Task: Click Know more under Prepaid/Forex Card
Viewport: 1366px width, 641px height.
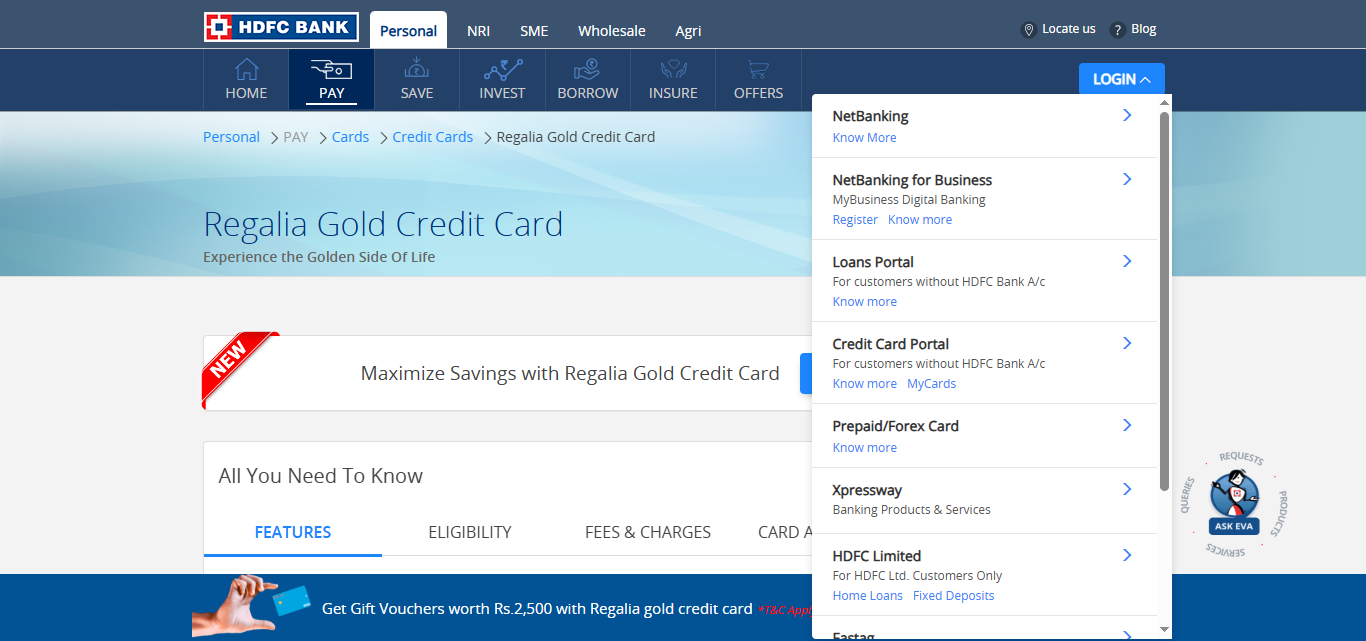Action: tap(865, 448)
